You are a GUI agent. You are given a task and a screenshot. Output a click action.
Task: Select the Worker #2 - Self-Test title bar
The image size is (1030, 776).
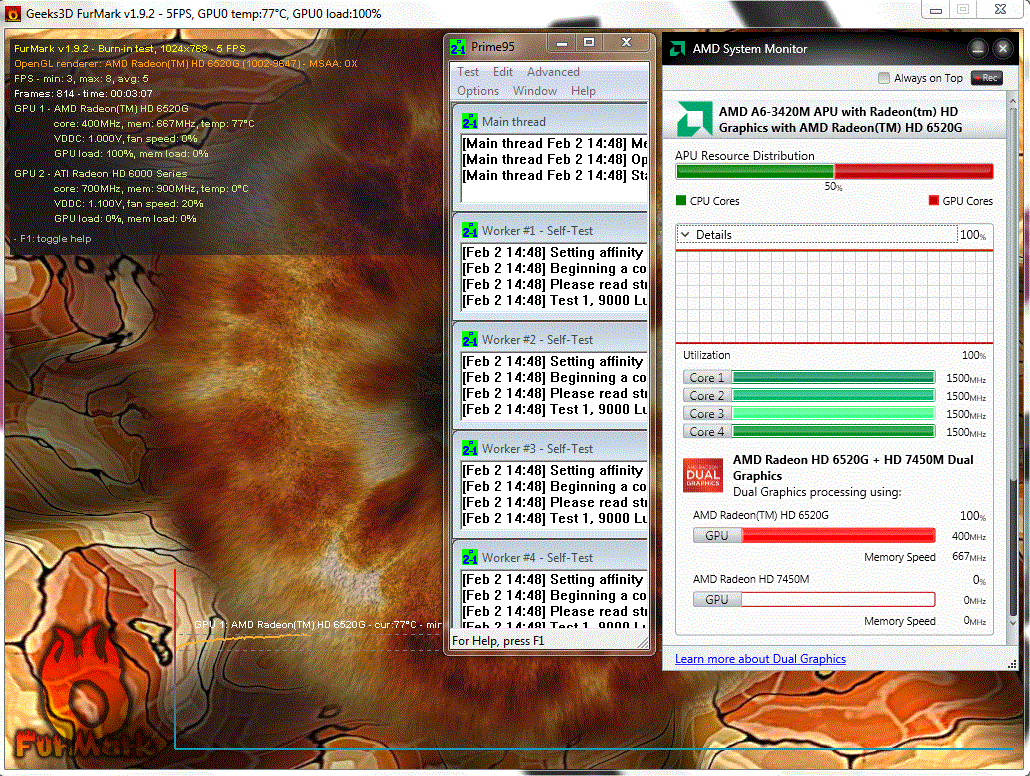[x=550, y=340]
